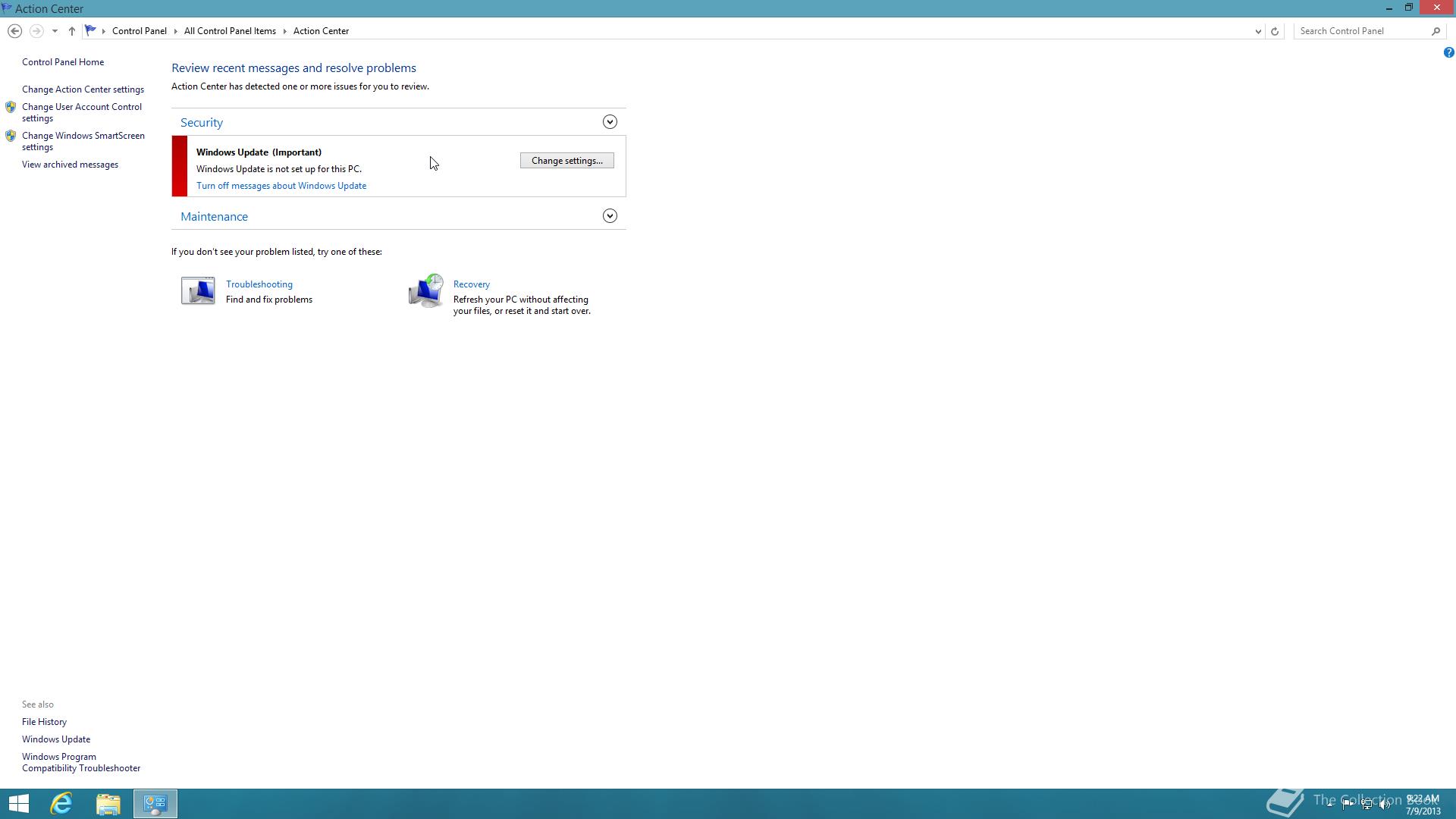Image resolution: width=1456 pixels, height=819 pixels.
Task: Go up one level using the Up arrow
Action: pyautogui.click(x=71, y=31)
